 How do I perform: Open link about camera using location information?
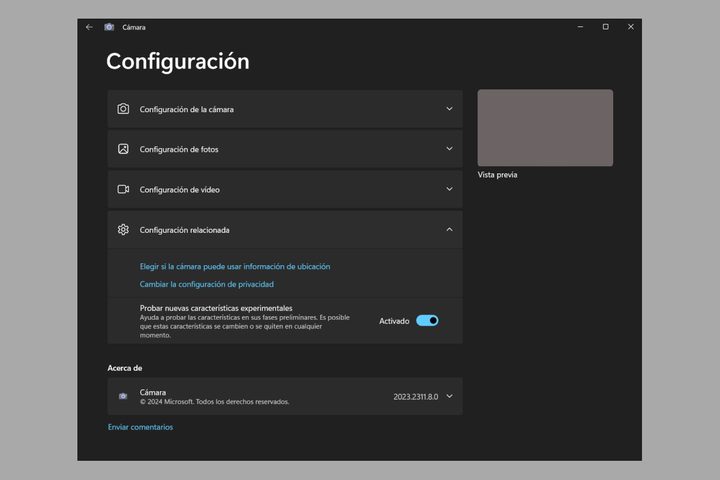[x=235, y=267]
